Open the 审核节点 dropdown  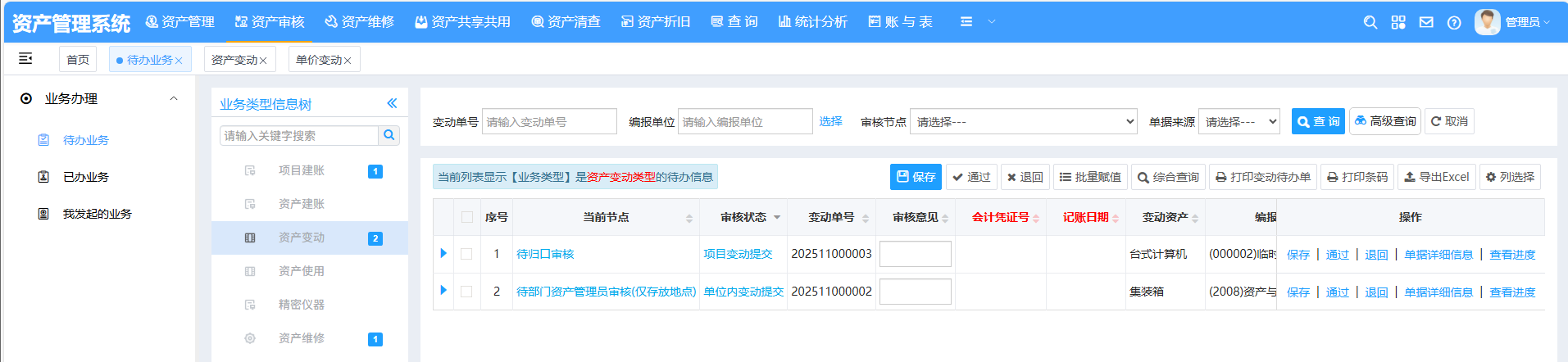point(1023,121)
